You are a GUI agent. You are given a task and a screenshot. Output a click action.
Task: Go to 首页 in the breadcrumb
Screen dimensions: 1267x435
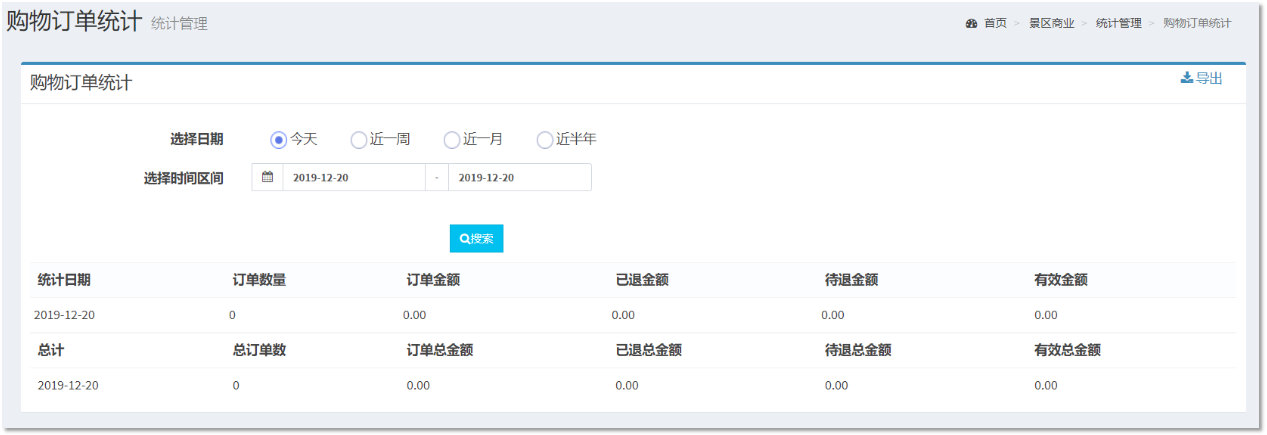tap(995, 23)
